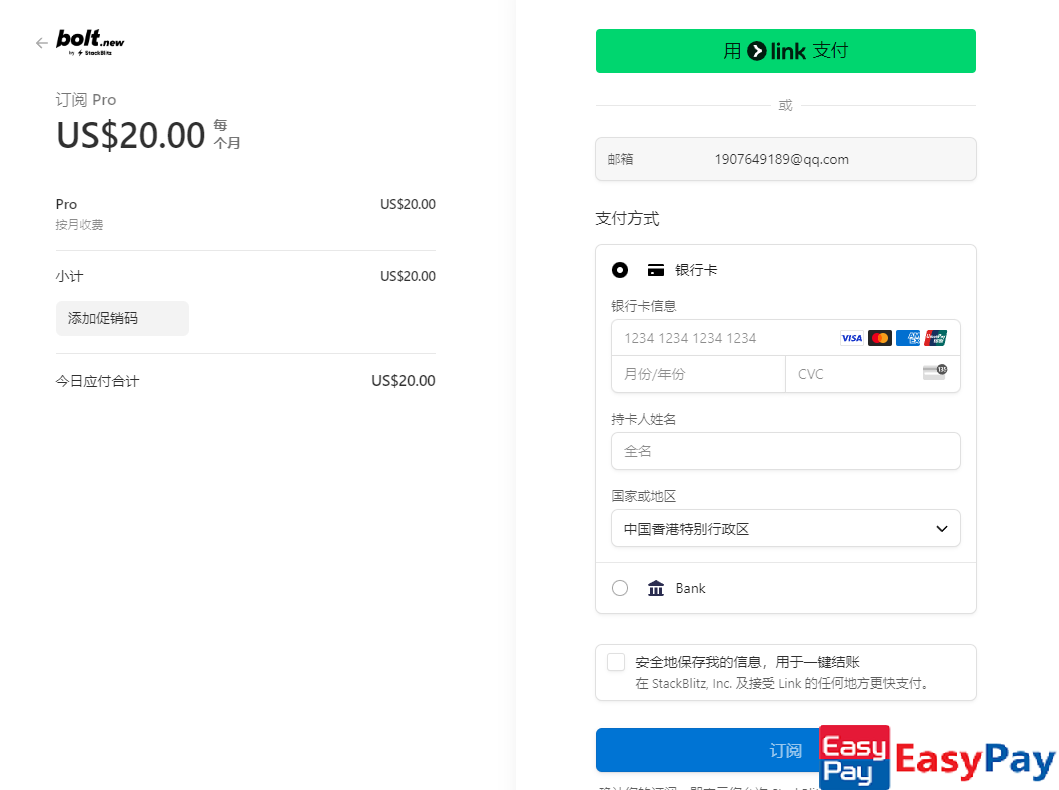Pay with the green Link button
Screen dimensions: 1059x790
pyautogui.click(x=785, y=51)
